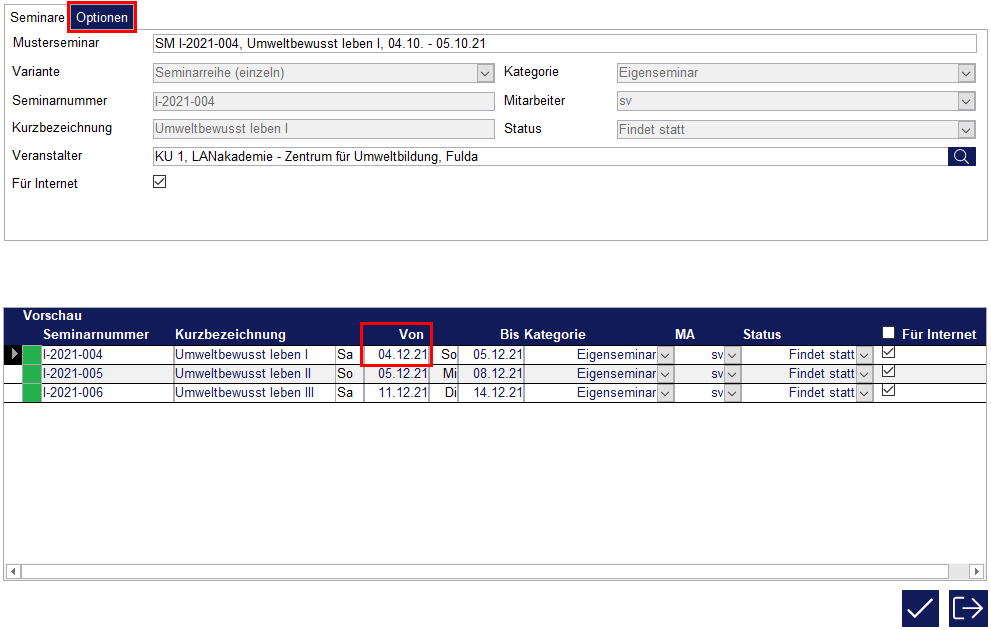This screenshot has height=630, width=991.
Task: Uncheck Für Internet for row I-2021-005
Action: coord(888,372)
